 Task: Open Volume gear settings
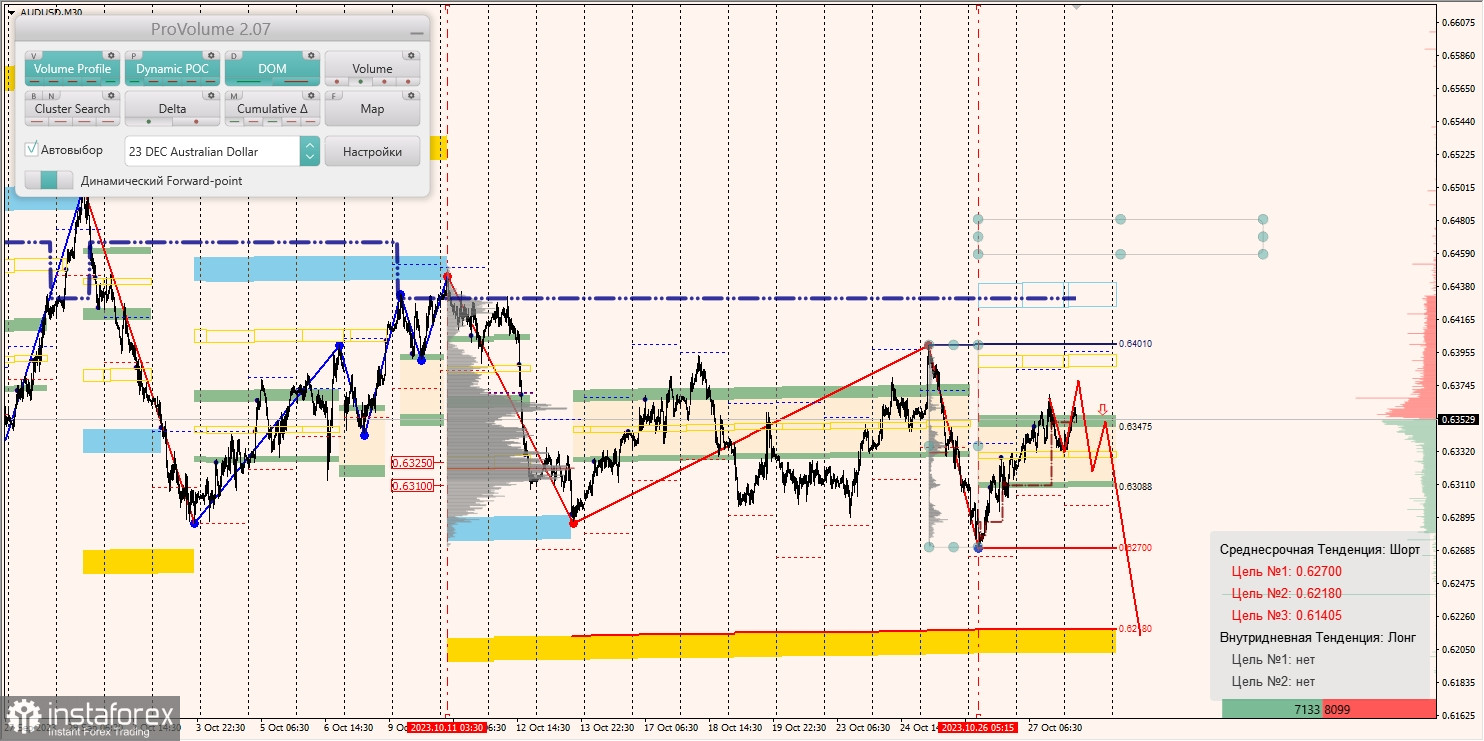(411, 55)
